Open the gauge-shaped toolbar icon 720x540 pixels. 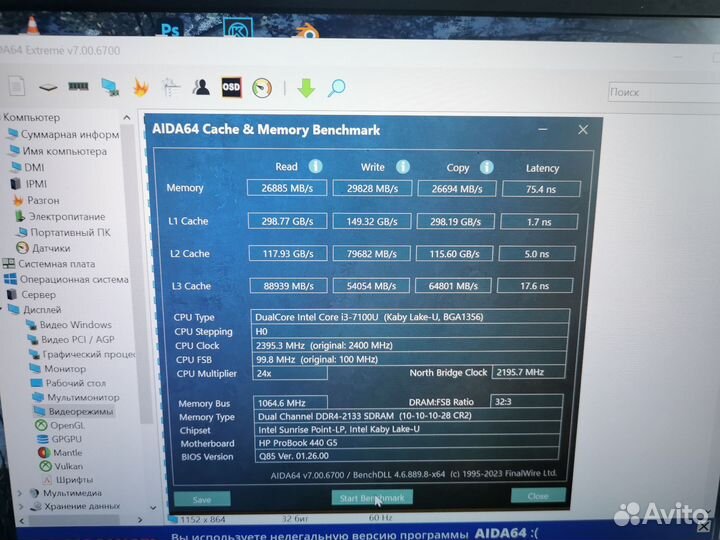coord(262,88)
